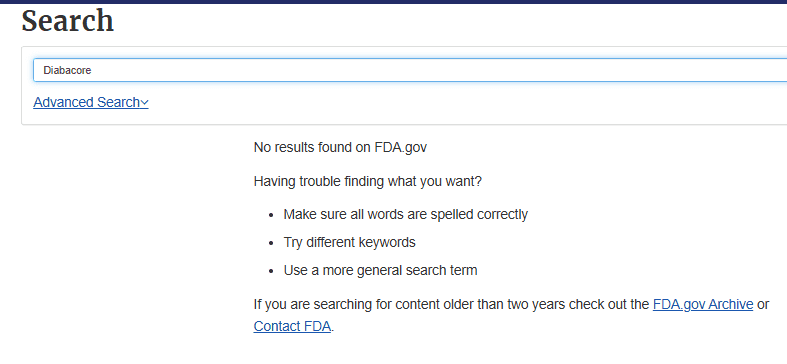Click the dark navy bar at page top
Image resolution: width=787 pixels, height=364 pixels.
pos(394,2)
